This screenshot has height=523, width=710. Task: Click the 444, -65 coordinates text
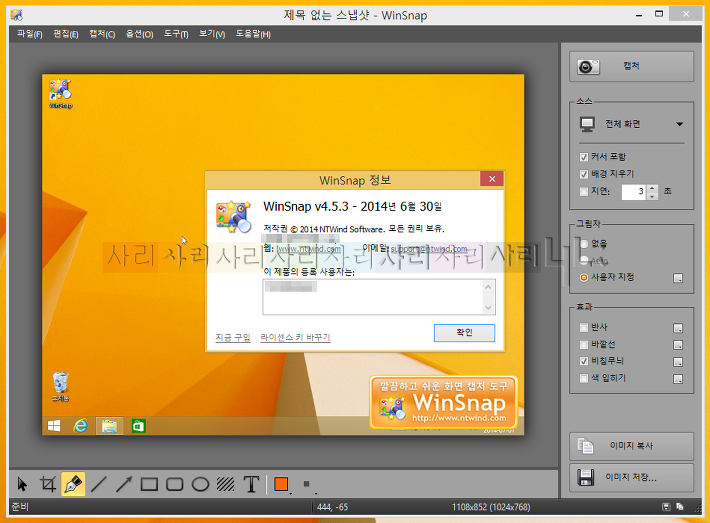pos(332,507)
